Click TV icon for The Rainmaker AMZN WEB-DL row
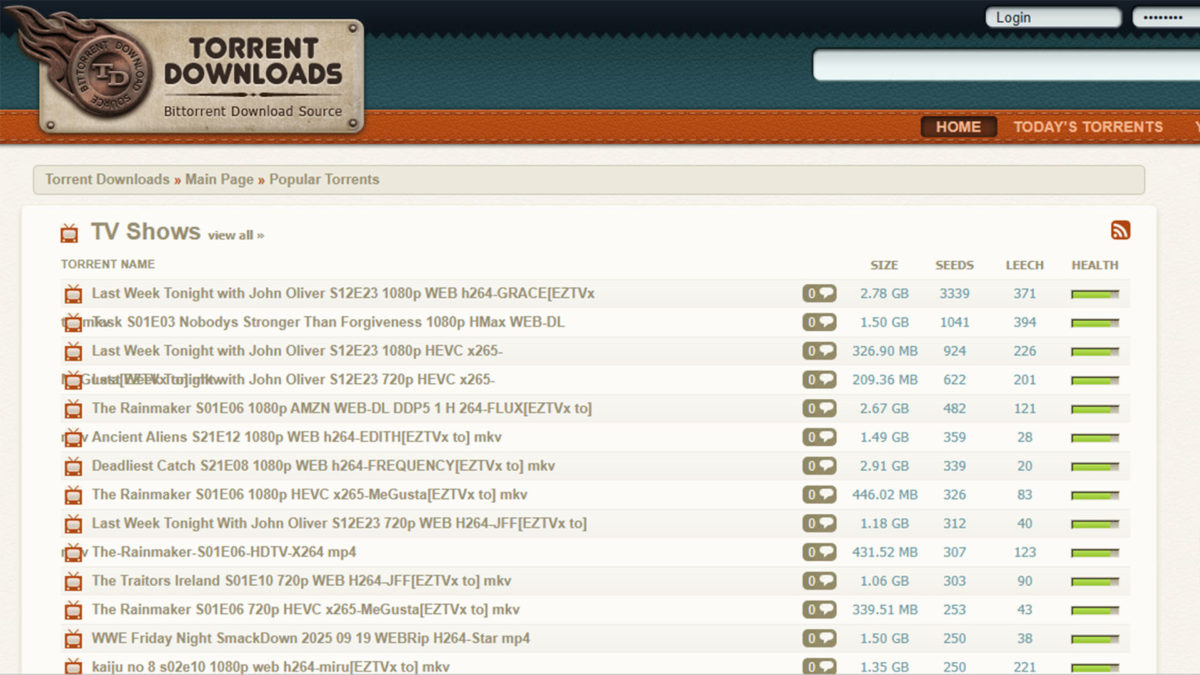This screenshot has height=675, width=1200. tap(73, 409)
